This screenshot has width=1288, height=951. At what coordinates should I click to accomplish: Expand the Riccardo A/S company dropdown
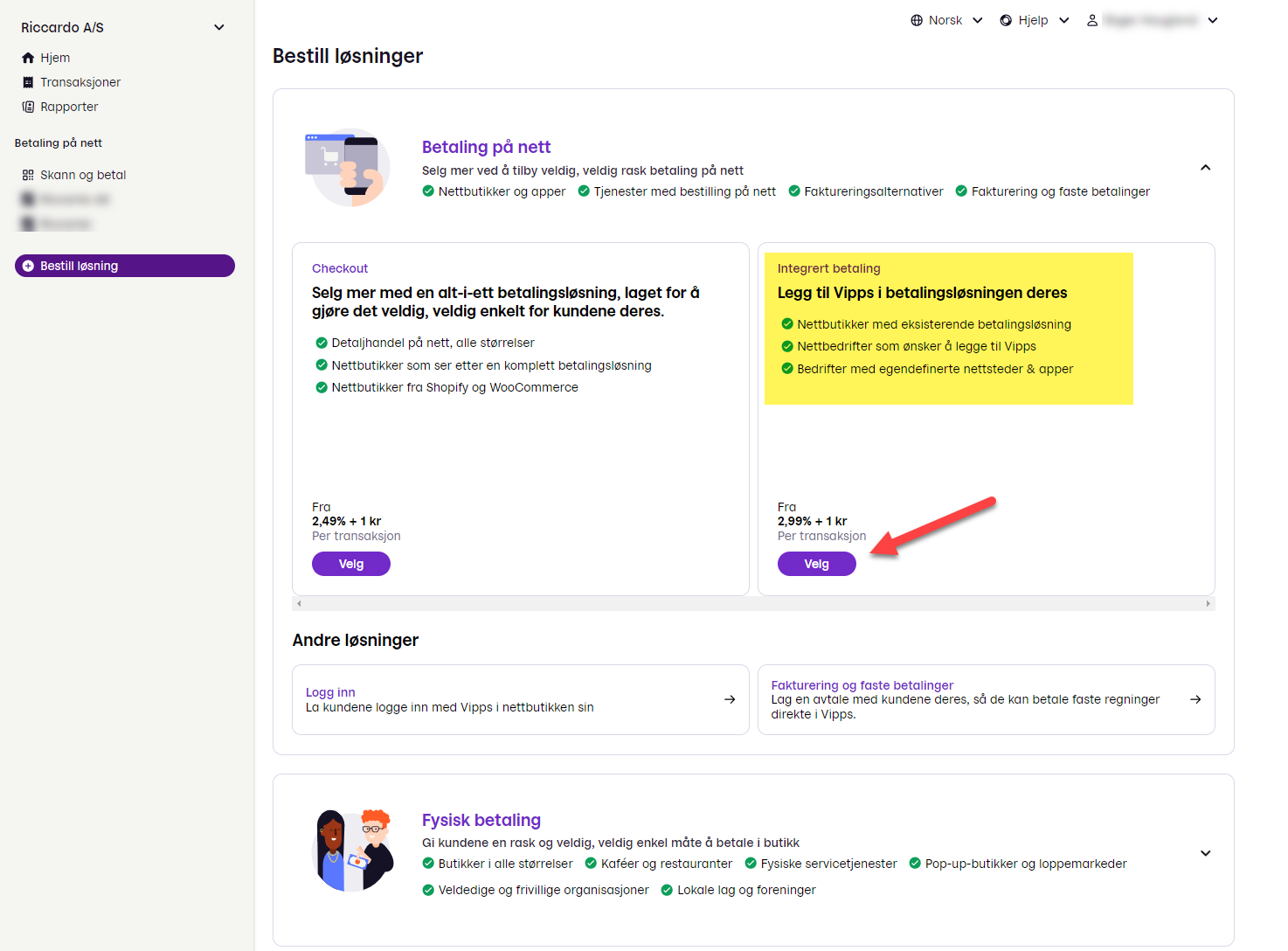219,27
